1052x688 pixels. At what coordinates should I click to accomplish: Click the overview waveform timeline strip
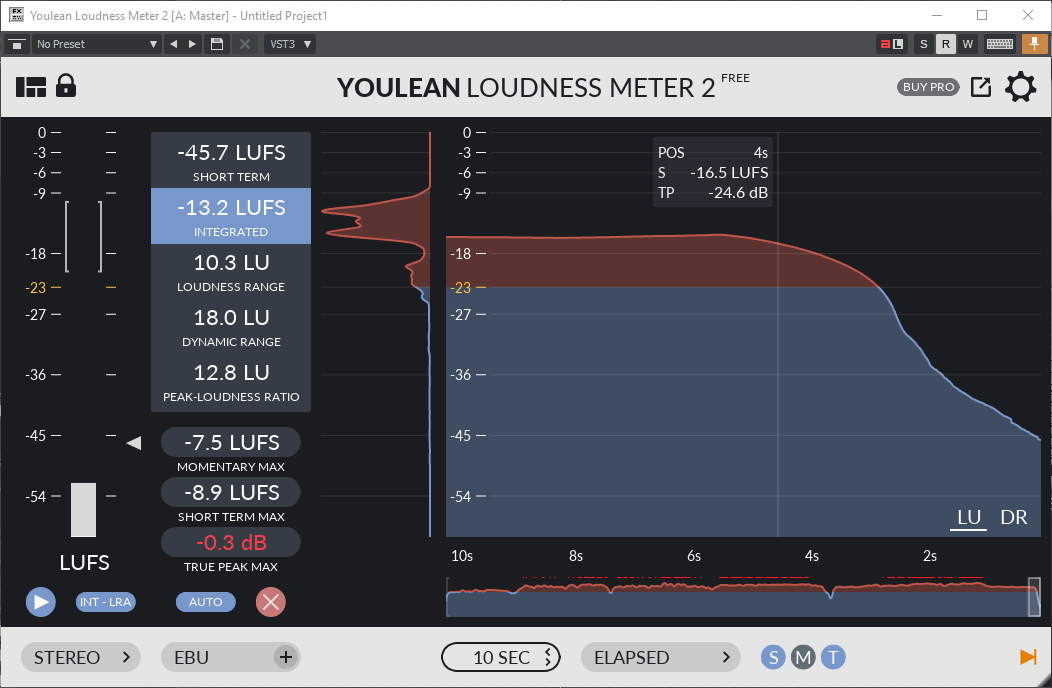(x=743, y=597)
